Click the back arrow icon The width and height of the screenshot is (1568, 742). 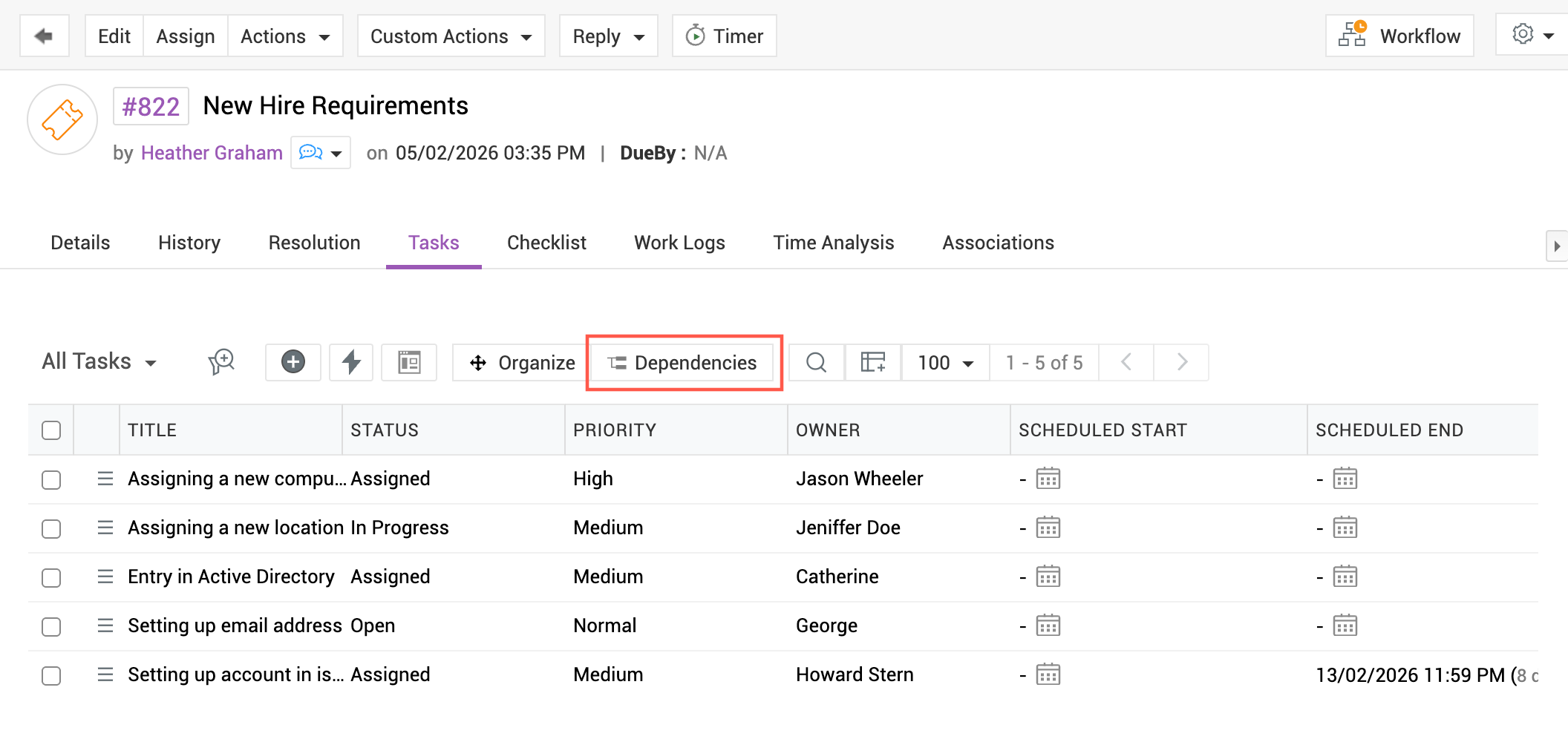pyautogui.click(x=44, y=36)
